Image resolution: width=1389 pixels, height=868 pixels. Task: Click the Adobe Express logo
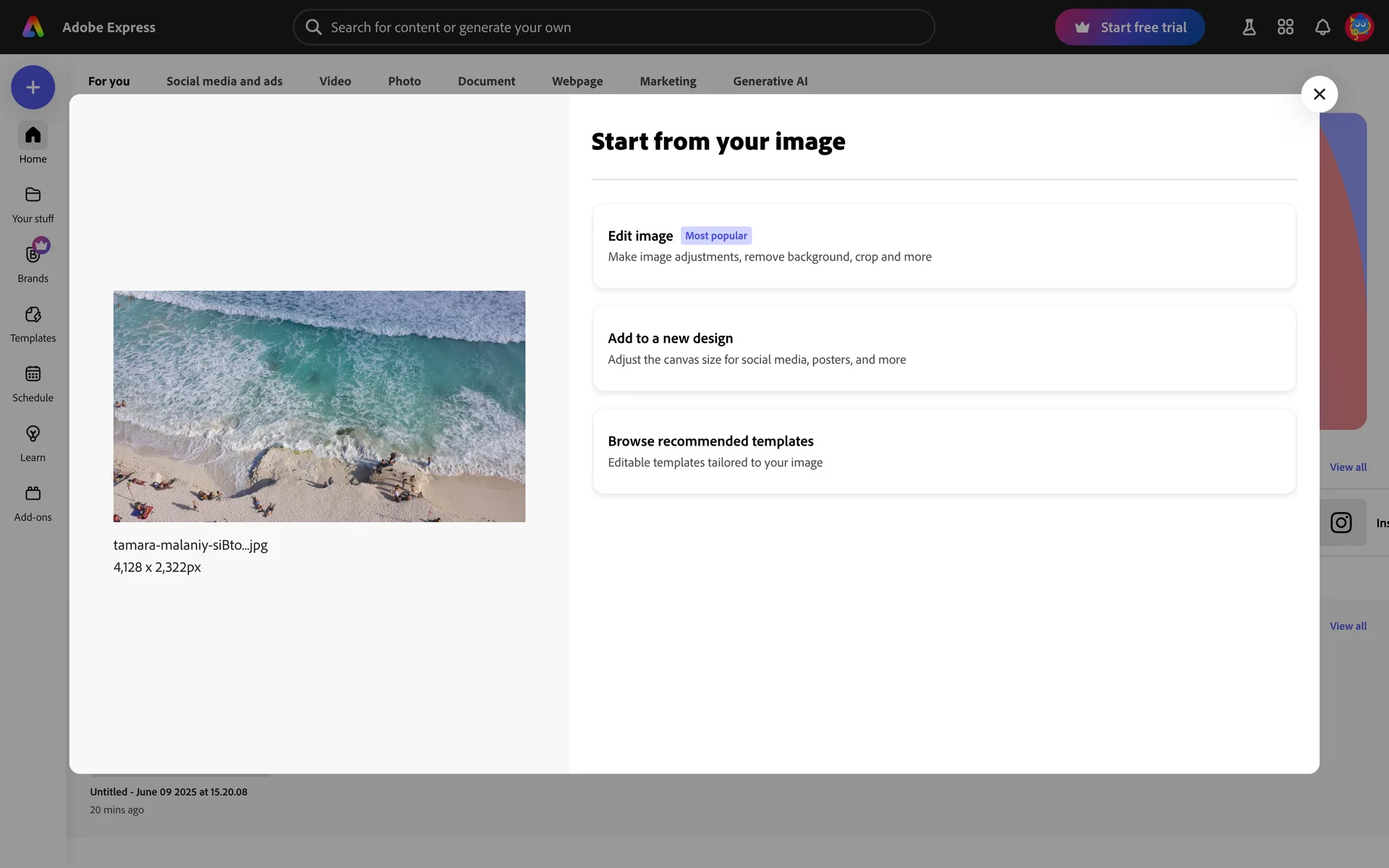tap(33, 27)
